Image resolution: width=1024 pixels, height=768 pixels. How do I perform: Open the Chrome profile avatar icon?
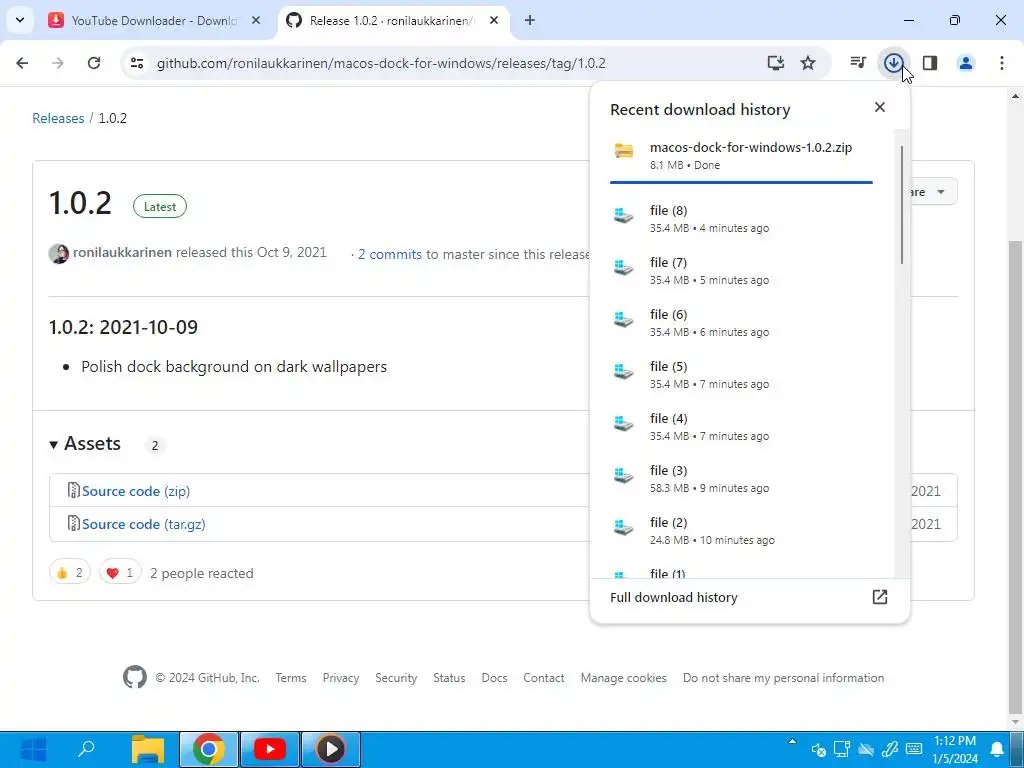tap(965, 63)
